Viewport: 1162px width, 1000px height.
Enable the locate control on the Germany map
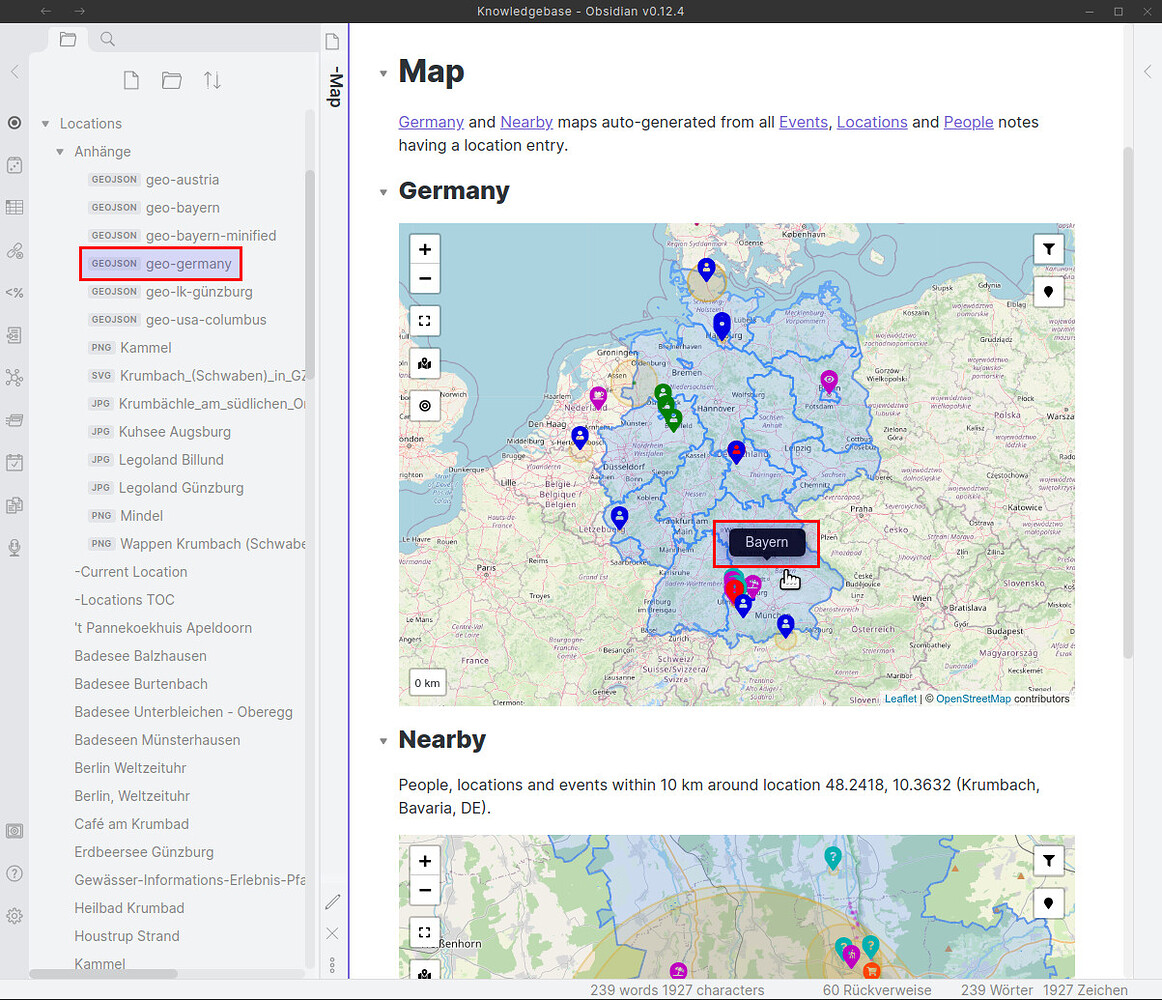tap(424, 406)
